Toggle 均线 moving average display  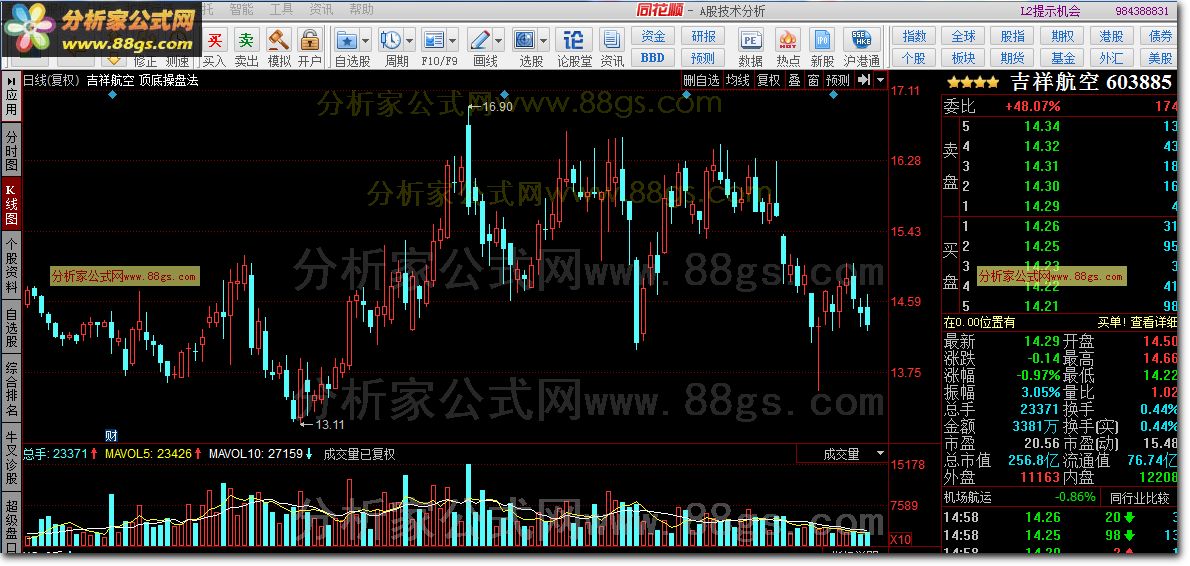pyautogui.click(x=737, y=80)
